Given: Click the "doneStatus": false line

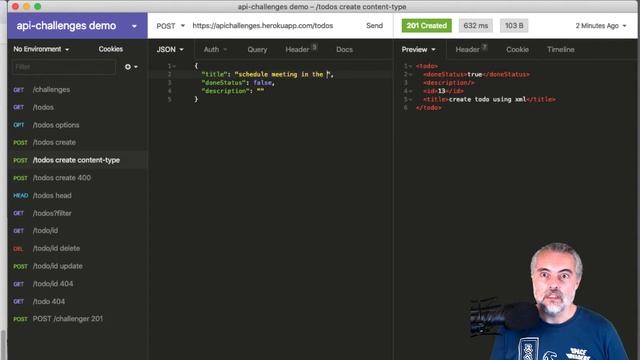Looking at the screenshot, I should (238, 83).
